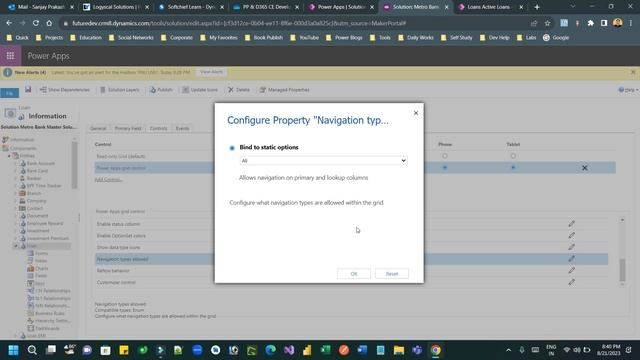
Task: Switch to the Events tab
Action: [182, 129]
